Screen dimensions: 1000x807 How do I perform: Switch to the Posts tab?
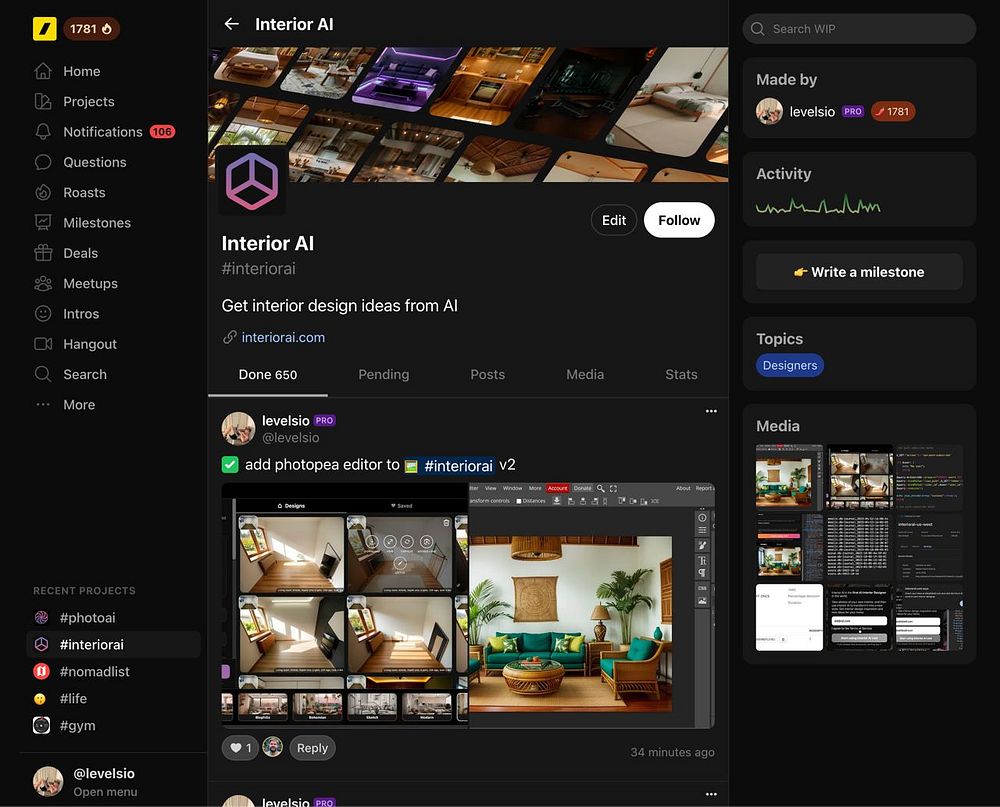pyautogui.click(x=487, y=374)
